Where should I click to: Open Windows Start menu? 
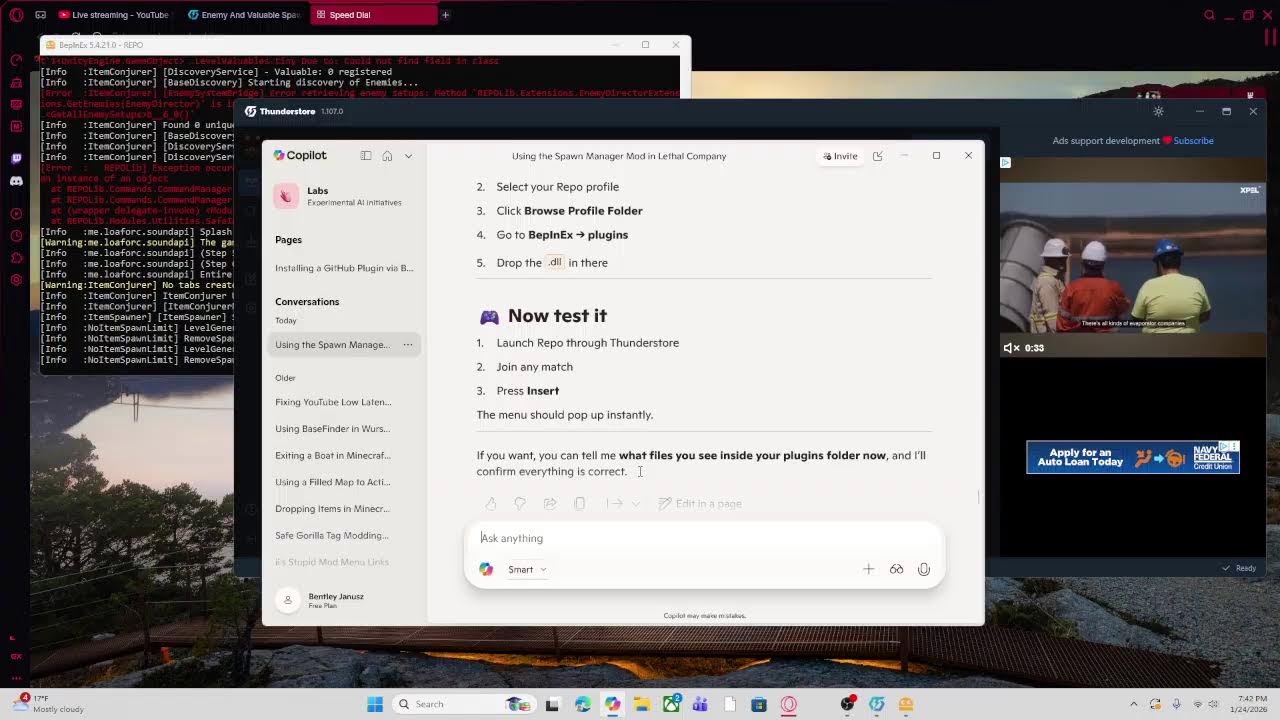[375, 704]
